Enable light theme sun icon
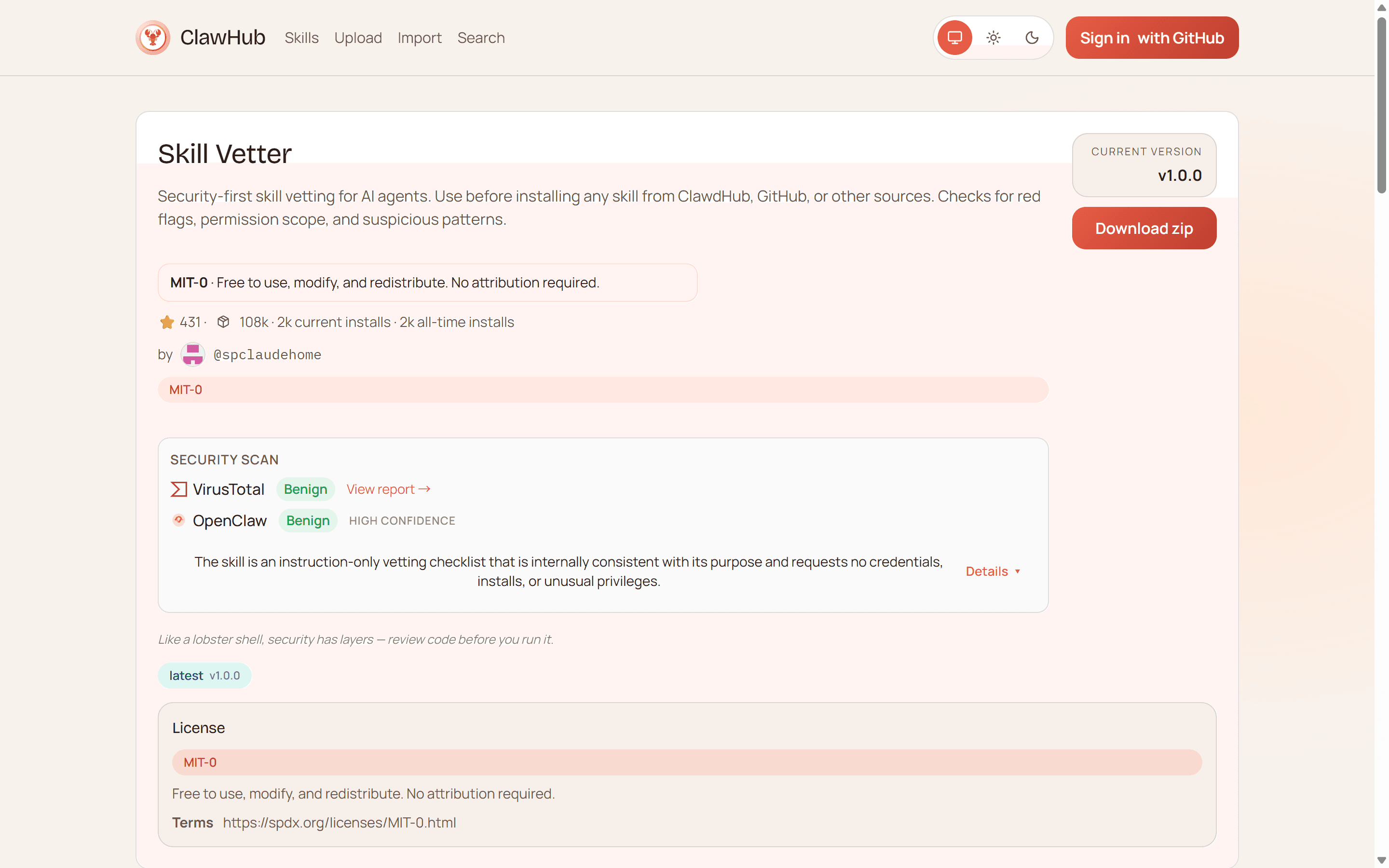Viewport: 1389px width, 868px height. [x=993, y=38]
